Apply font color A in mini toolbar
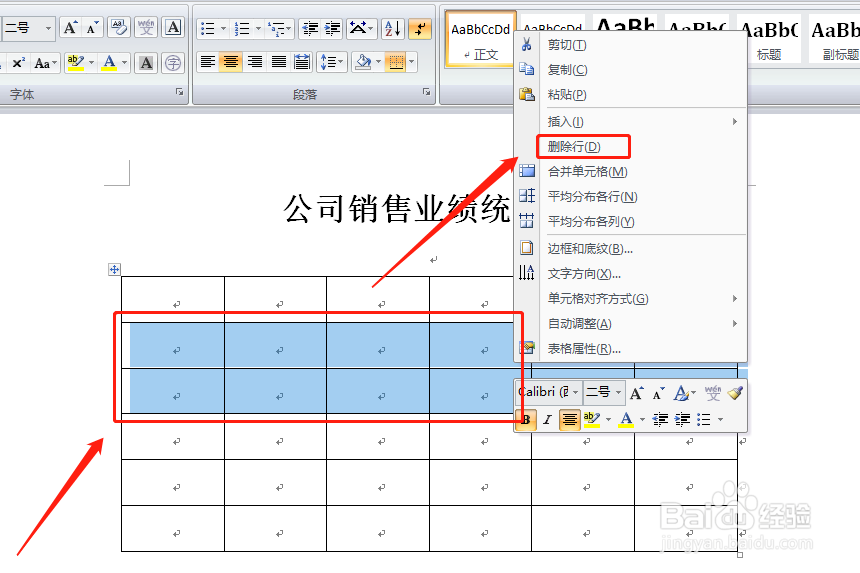The image size is (860, 573). (x=626, y=419)
